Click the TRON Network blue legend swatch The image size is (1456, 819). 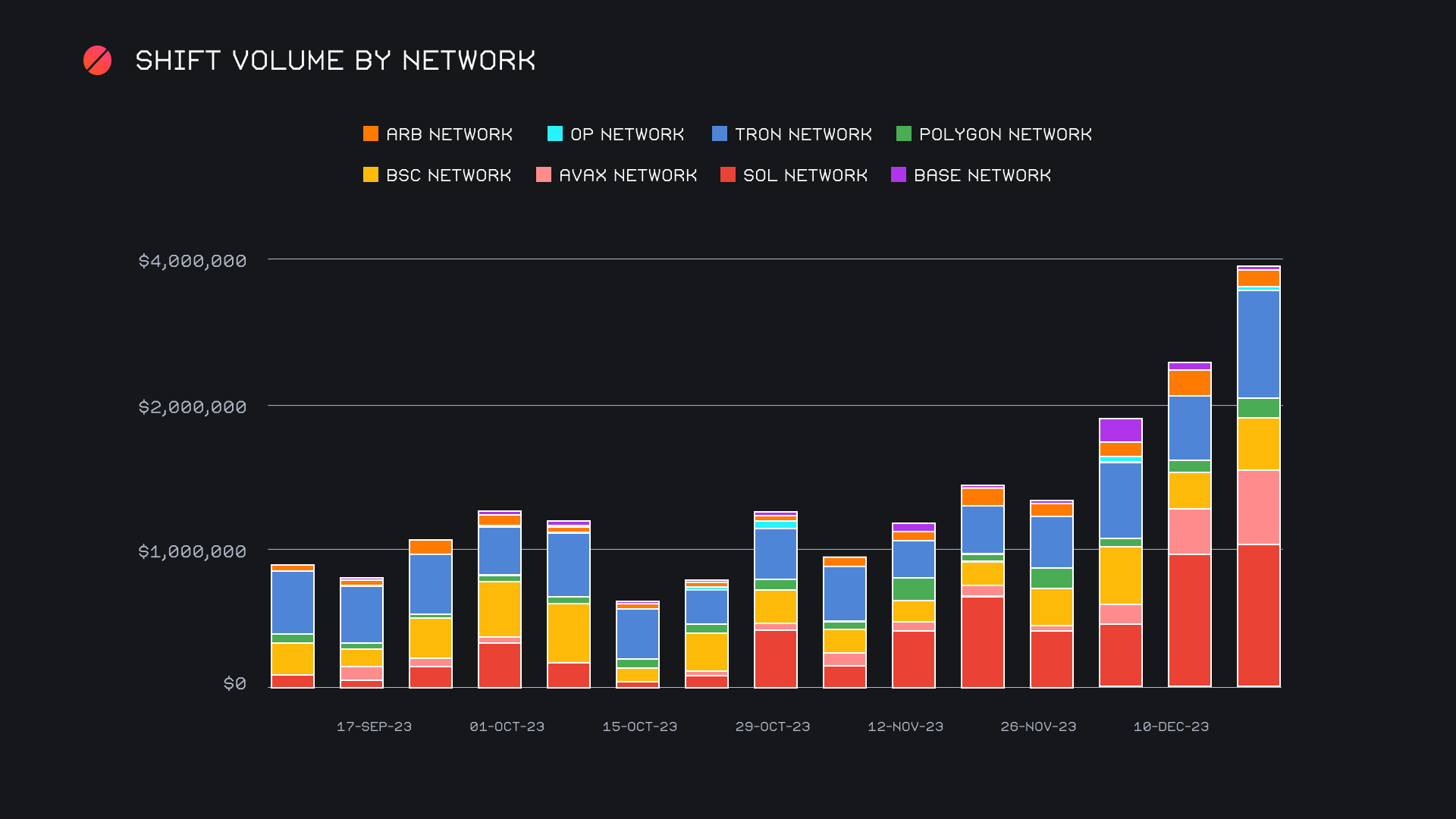[x=719, y=134]
